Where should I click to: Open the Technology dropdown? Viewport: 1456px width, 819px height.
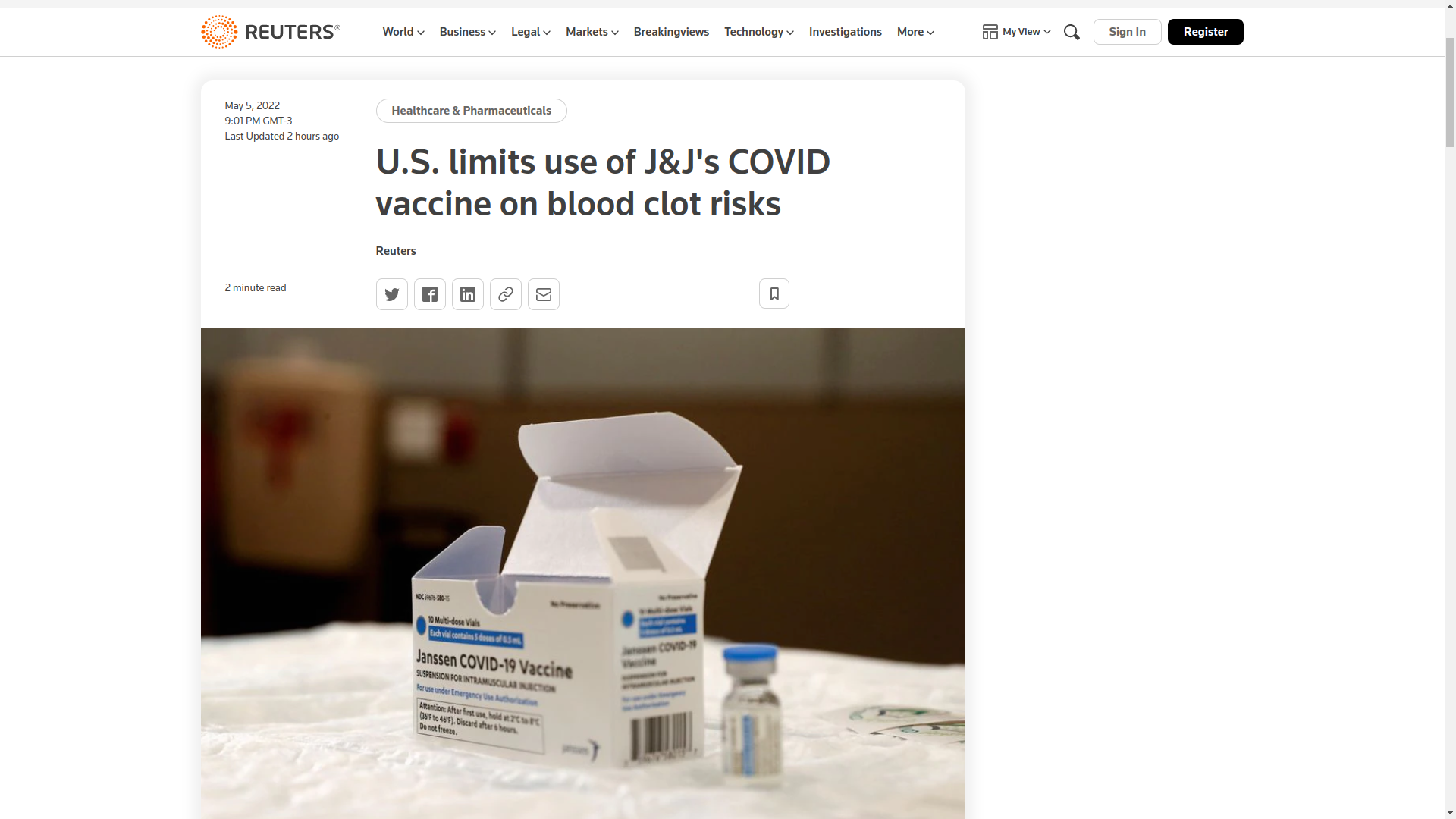click(x=758, y=32)
